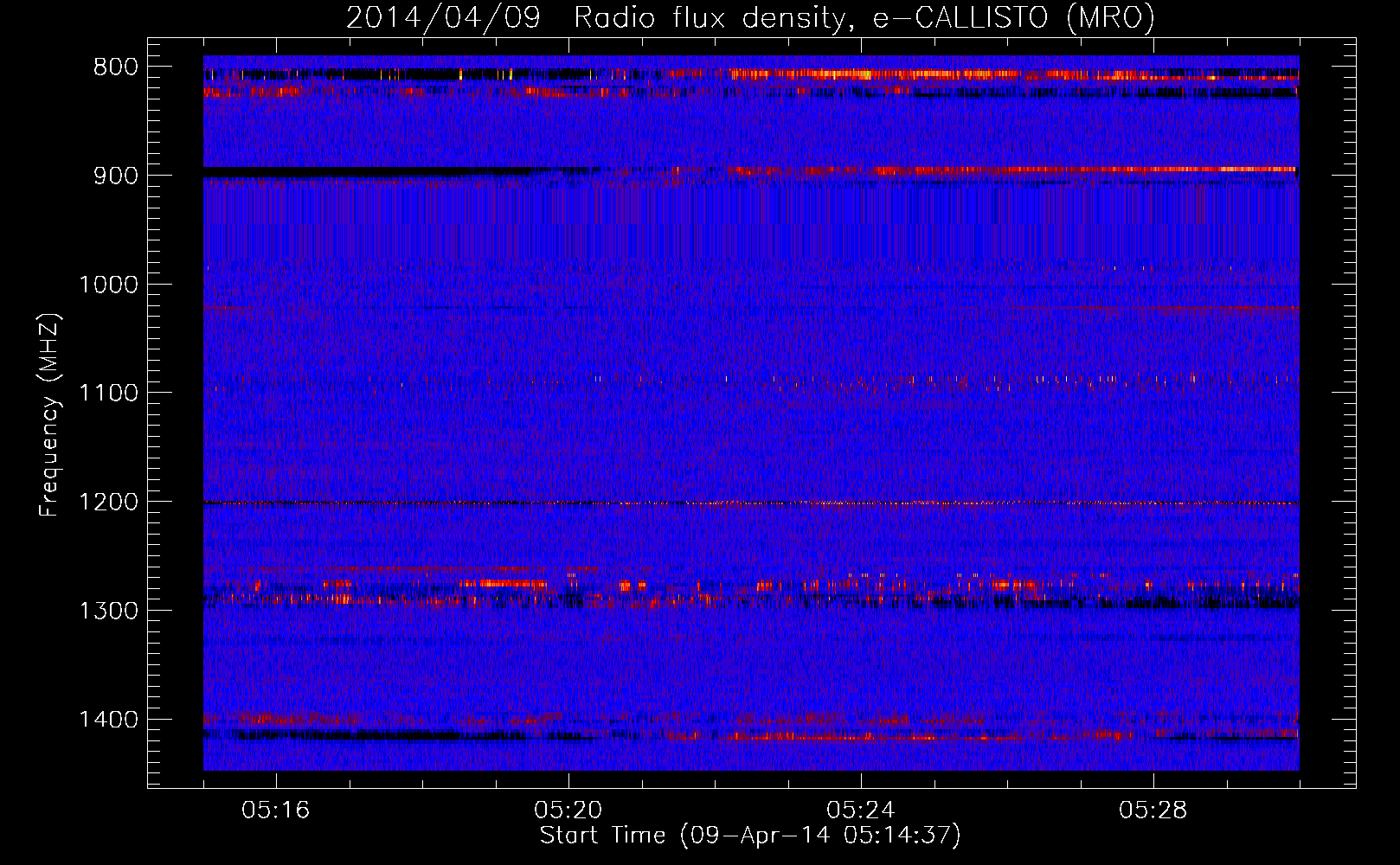The height and width of the screenshot is (865, 1400).
Task: Click the 05:20 time tick label
Action: pos(568,811)
